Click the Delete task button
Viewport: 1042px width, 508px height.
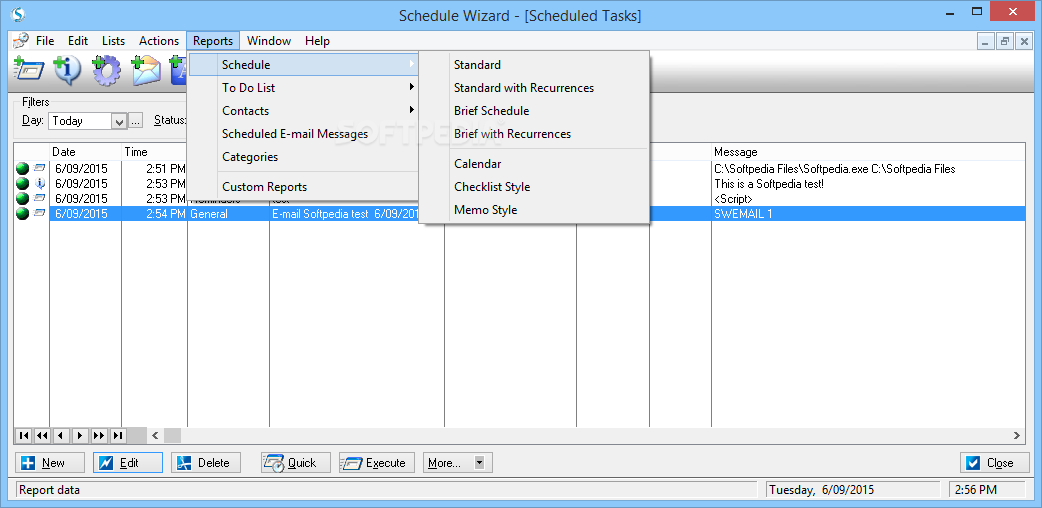pyautogui.click(x=205, y=463)
